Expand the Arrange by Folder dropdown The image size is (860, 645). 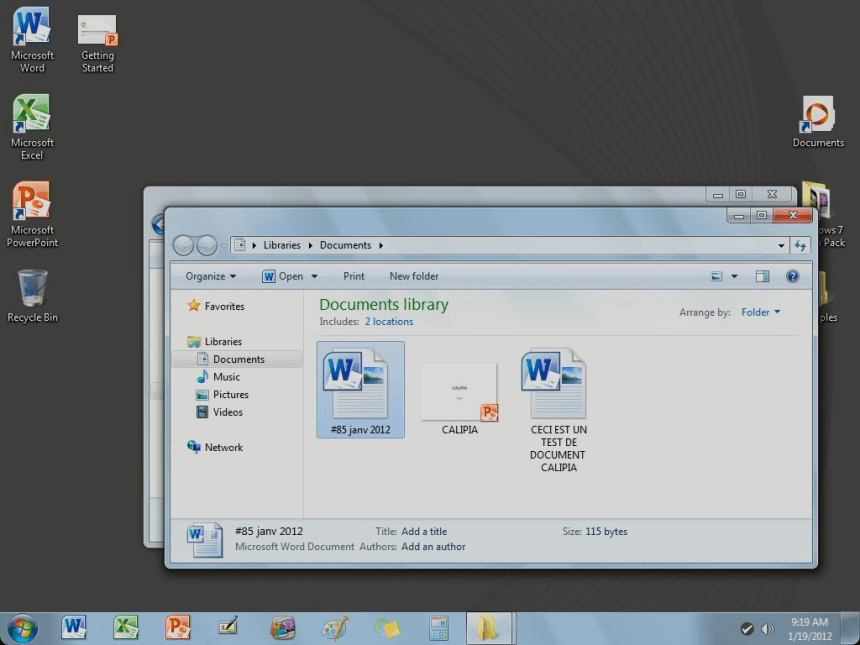coord(760,313)
